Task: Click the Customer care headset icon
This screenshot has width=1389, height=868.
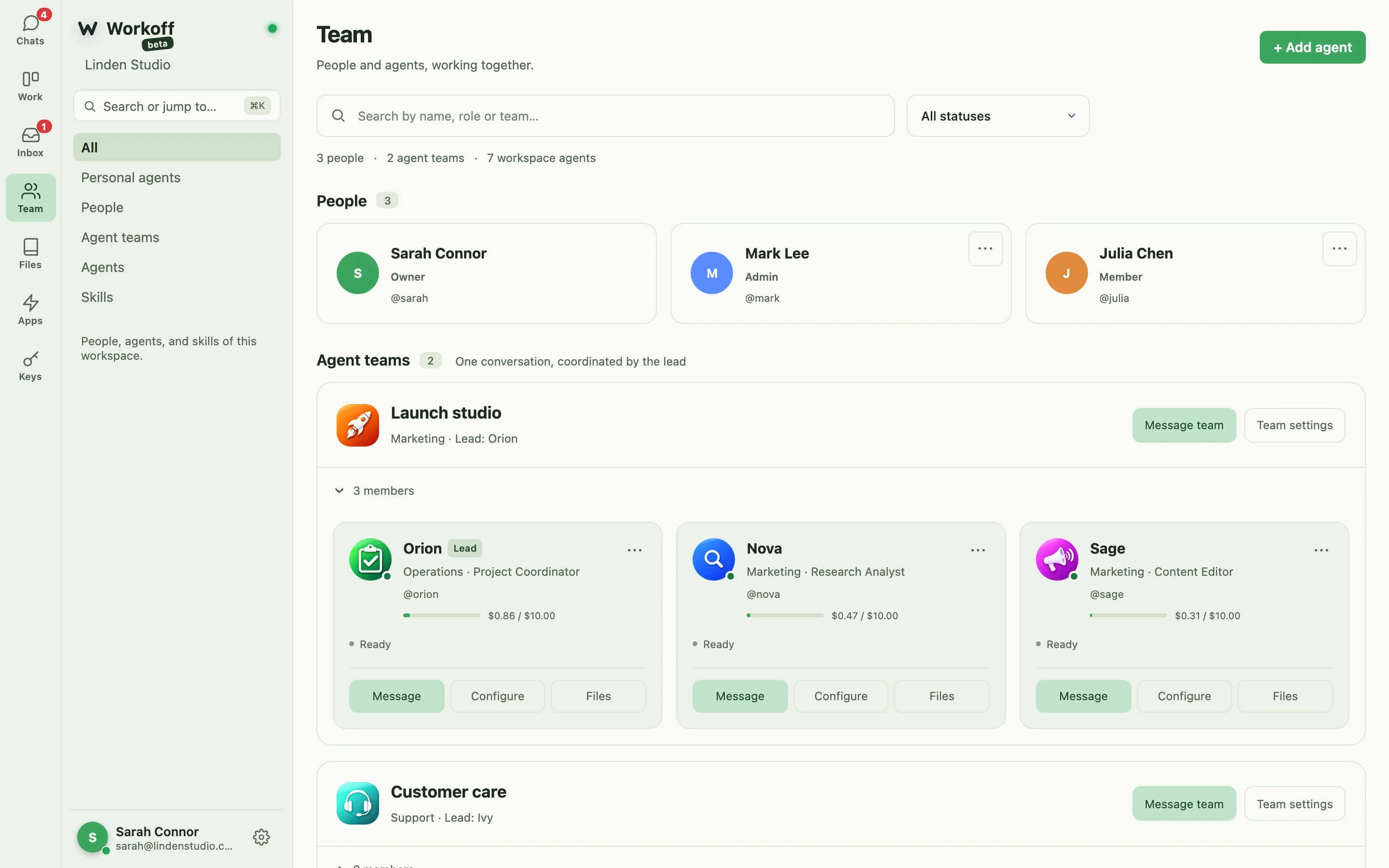Action: point(357,803)
